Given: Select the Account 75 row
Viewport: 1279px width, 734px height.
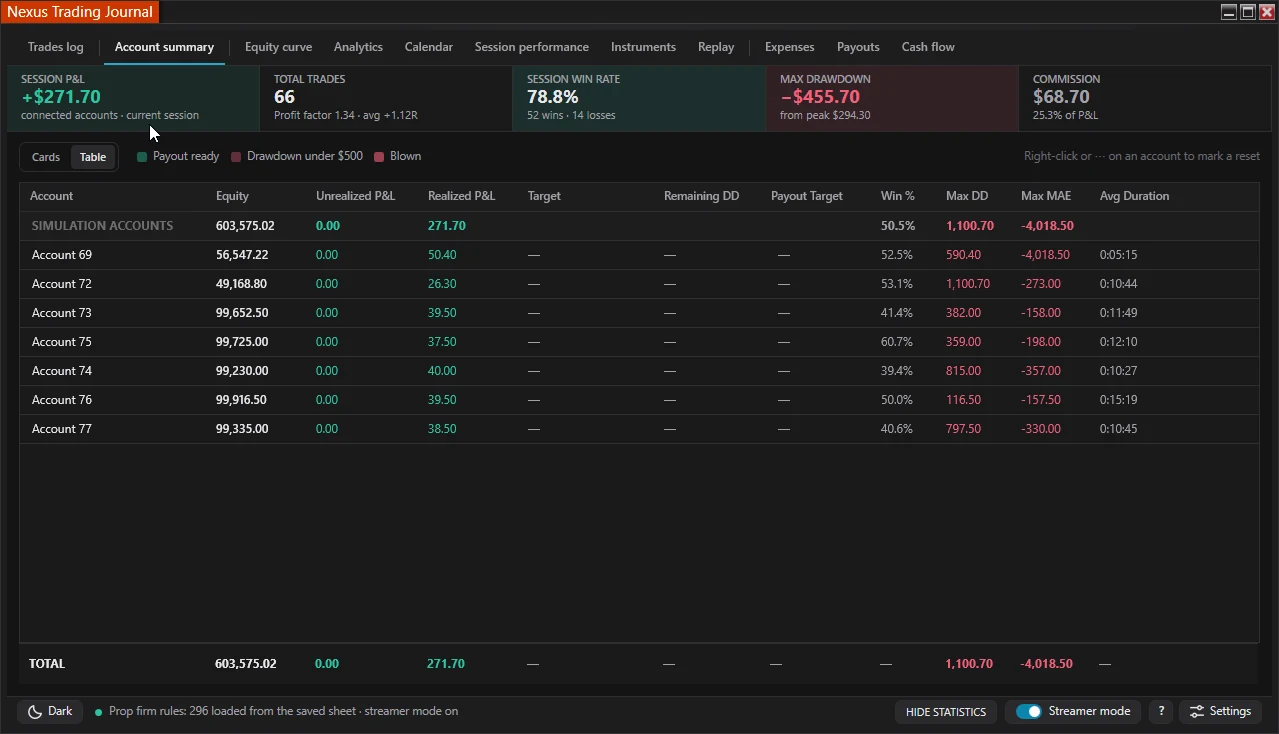Looking at the screenshot, I should tap(639, 342).
